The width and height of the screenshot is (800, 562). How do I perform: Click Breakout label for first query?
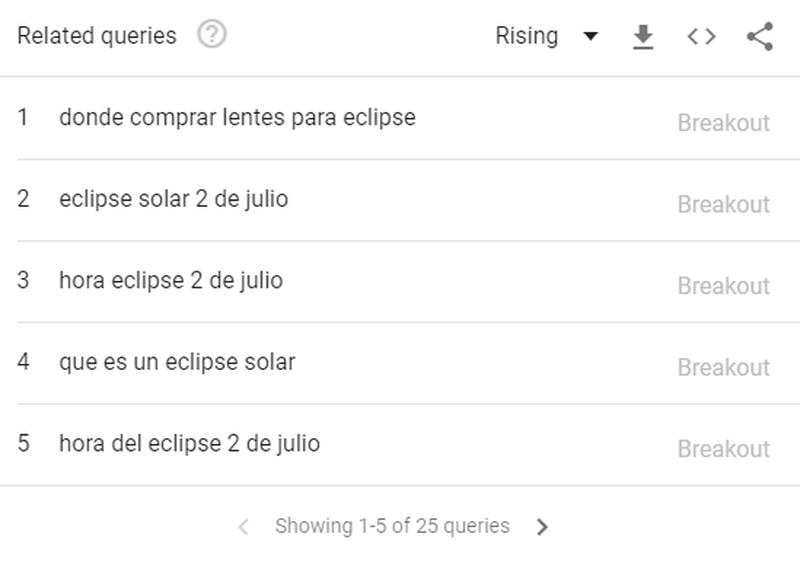pos(723,123)
